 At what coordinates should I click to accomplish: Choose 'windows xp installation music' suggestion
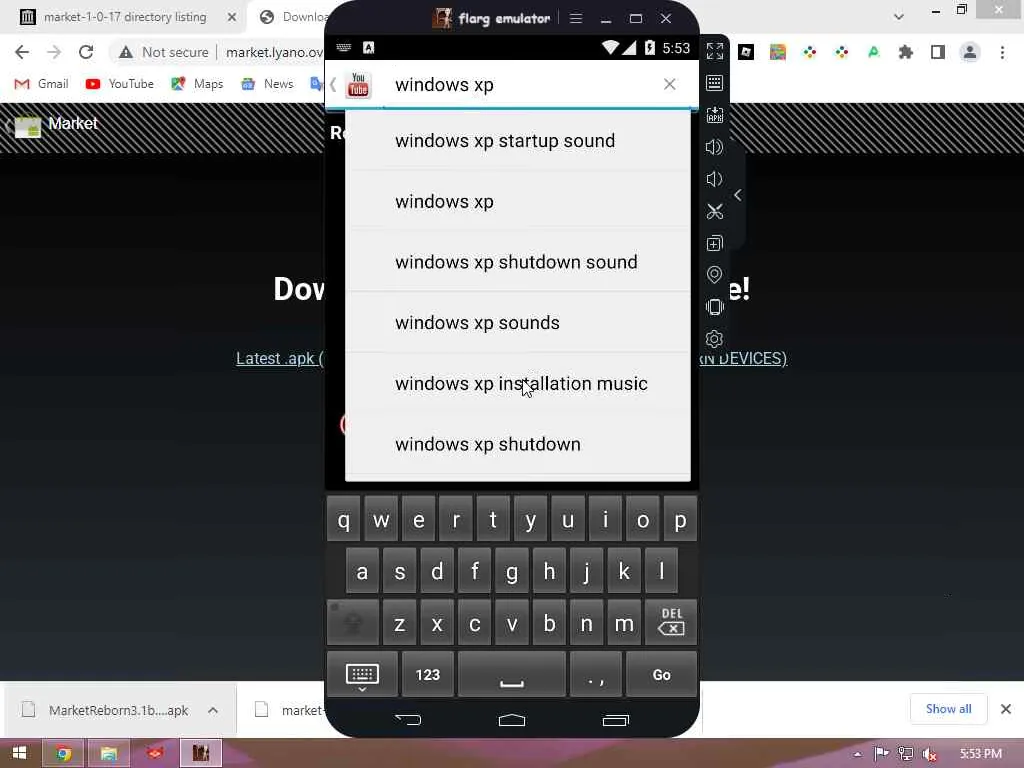(x=517, y=384)
